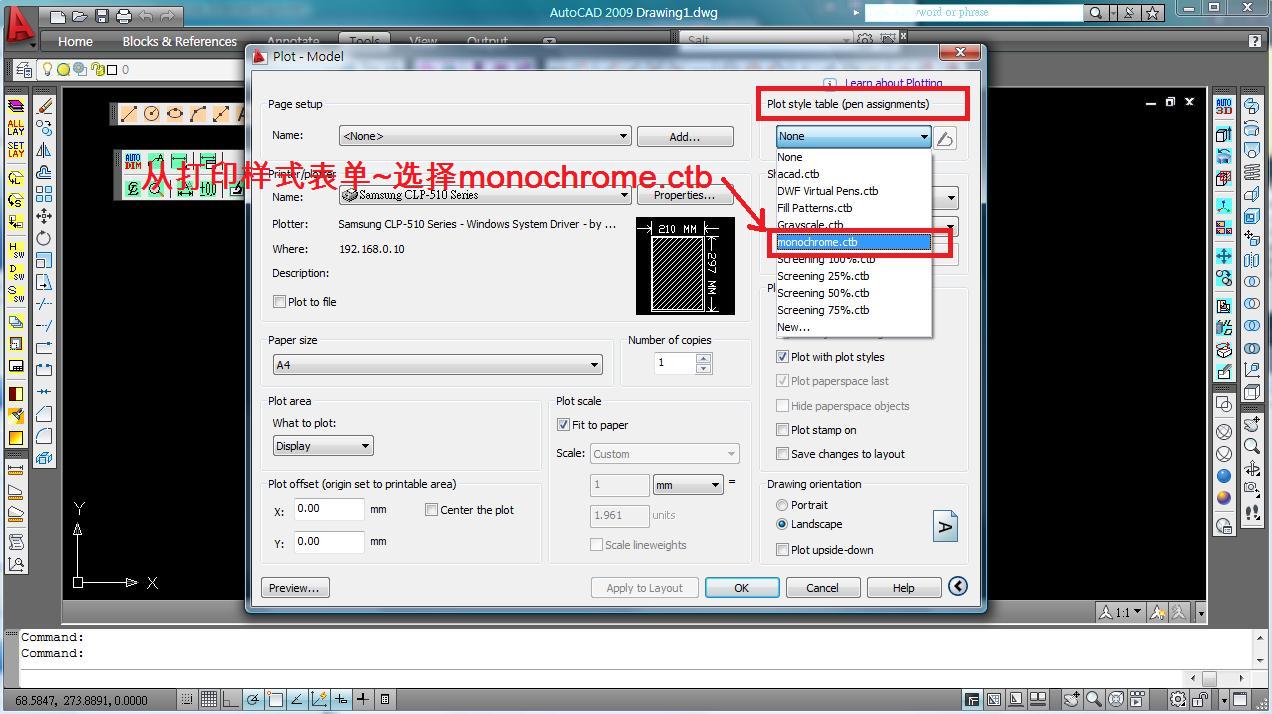Toggle Ortho mode in status bar
The image size is (1272, 714).
231,699
